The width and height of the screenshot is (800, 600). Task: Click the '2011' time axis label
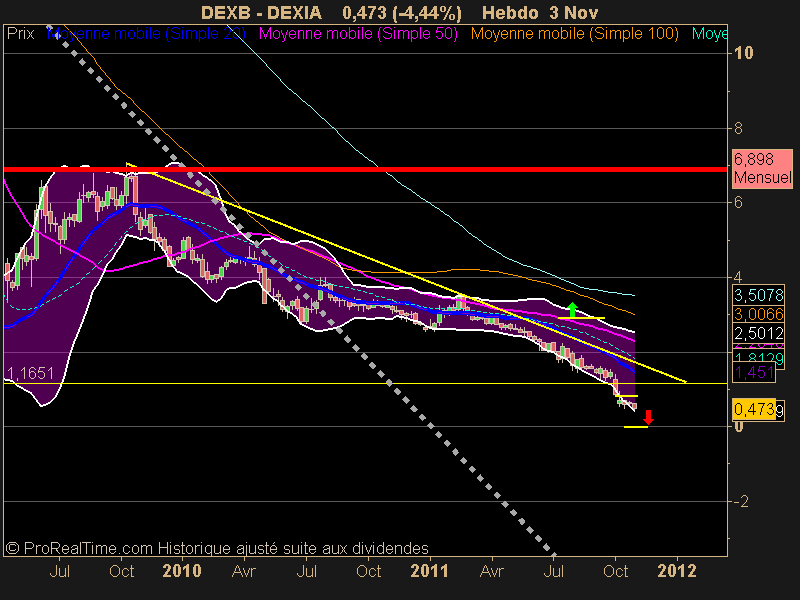pyautogui.click(x=430, y=570)
